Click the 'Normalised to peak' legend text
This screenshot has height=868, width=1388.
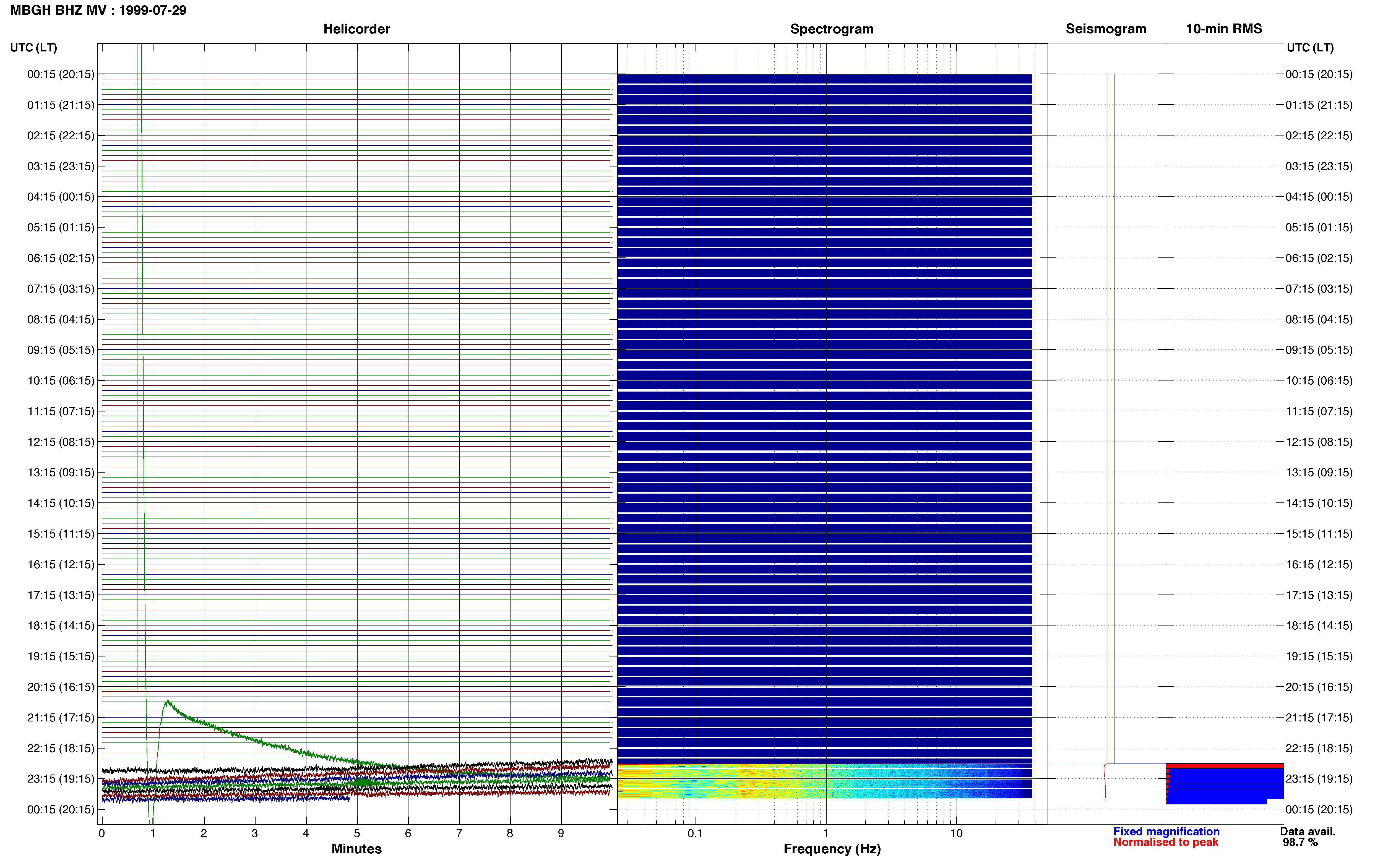pyautogui.click(x=1165, y=842)
